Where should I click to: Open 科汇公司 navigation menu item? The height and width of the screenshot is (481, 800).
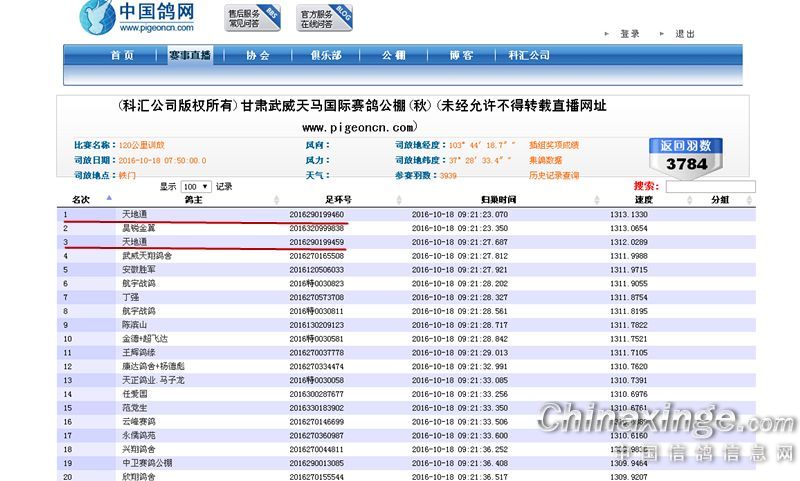coord(529,55)
